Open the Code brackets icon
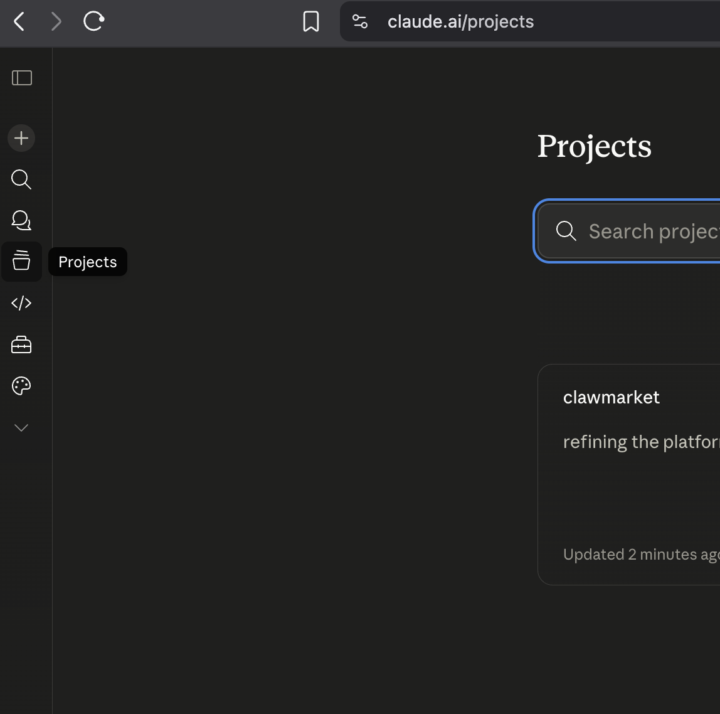720x714 pixels. point(21,303)
